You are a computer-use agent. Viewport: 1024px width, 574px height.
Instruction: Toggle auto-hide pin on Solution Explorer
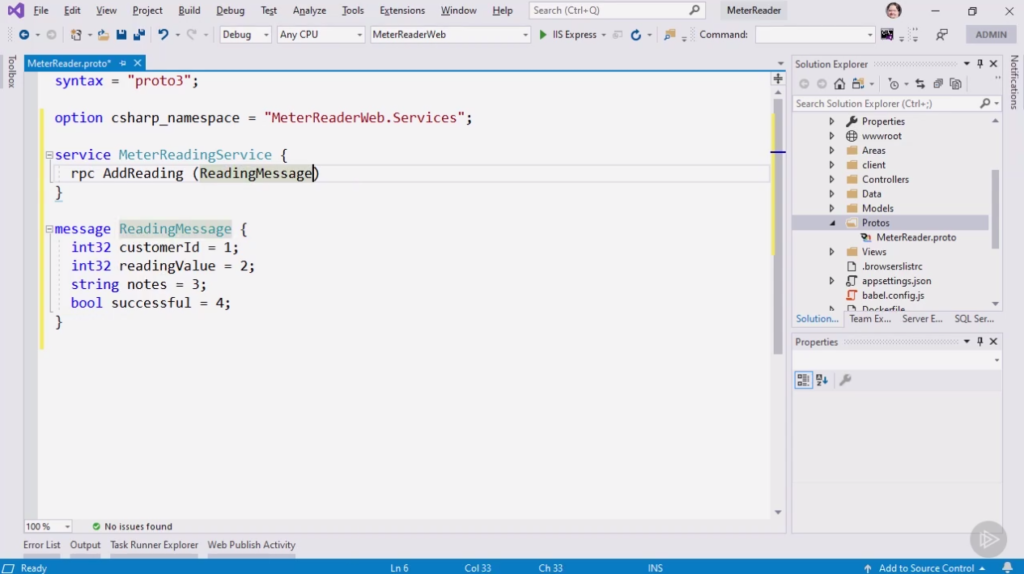point(980,64)
